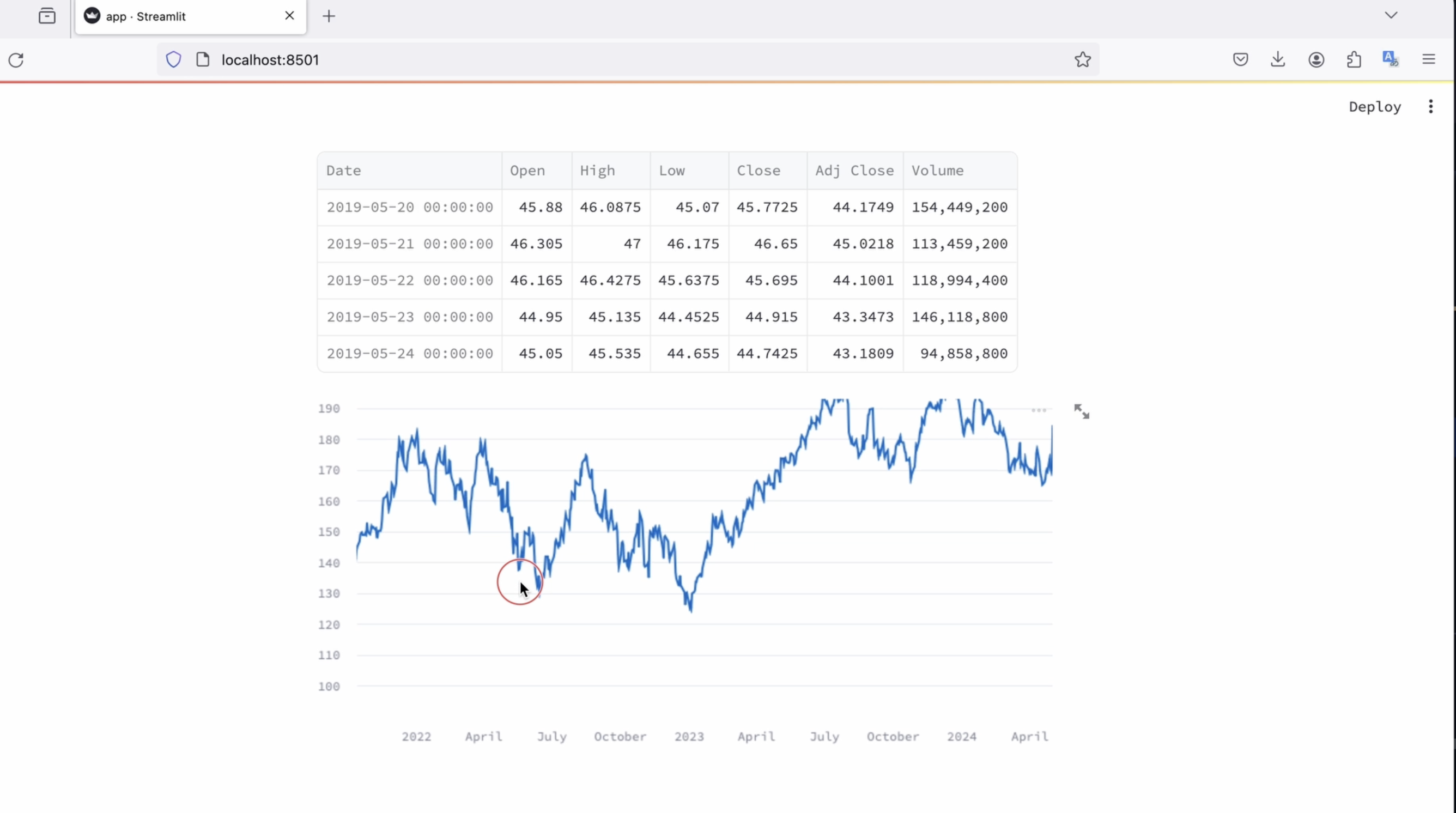Open Streamlit's vertical three-dot main menu

click(x=1430, y=107)
